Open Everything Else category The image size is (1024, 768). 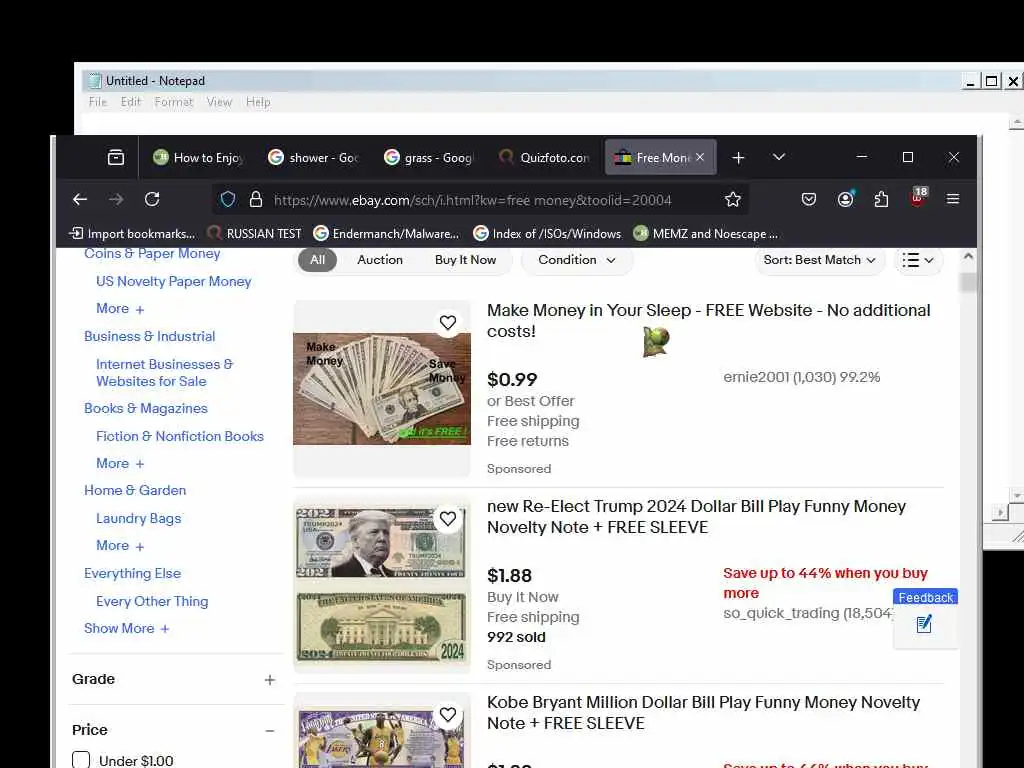pyautogui.click(x=133, y=573)
